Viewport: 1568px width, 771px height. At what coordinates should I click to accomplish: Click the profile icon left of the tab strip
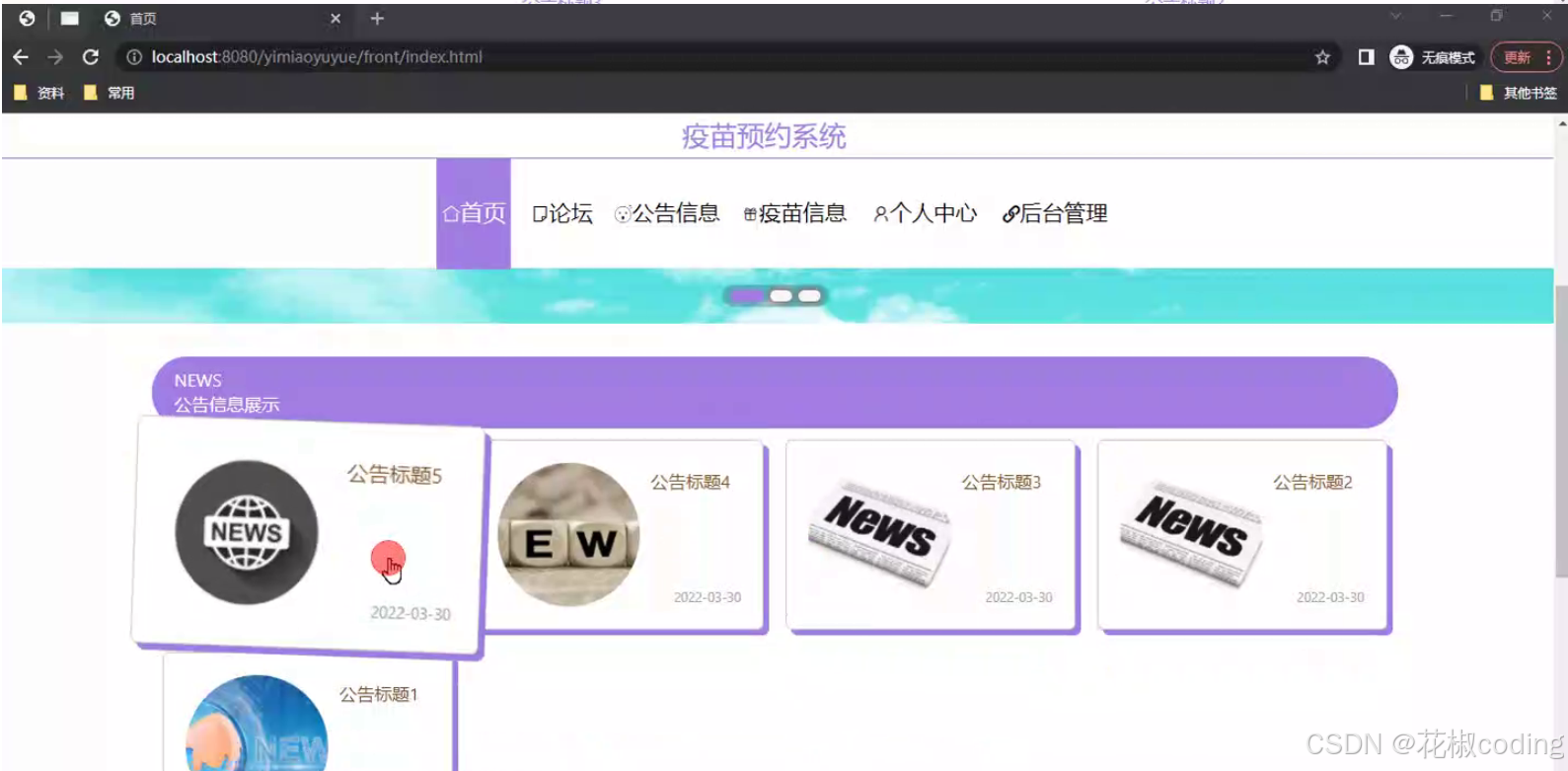tap(27, 18)
